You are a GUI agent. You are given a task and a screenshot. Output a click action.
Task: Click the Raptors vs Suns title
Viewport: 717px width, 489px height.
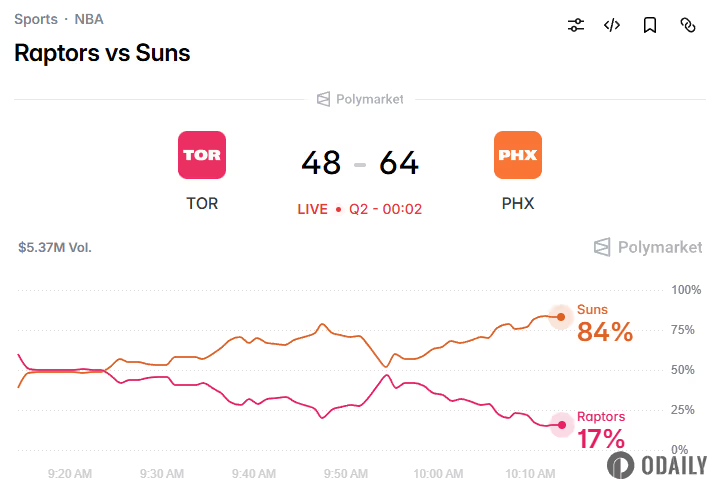102,53
